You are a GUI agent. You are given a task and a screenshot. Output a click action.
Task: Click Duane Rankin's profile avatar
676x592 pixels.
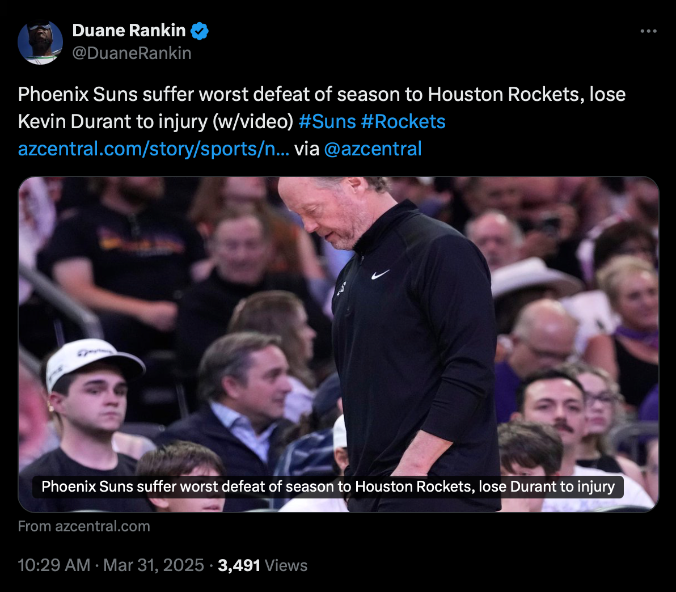tap(40, 42)
